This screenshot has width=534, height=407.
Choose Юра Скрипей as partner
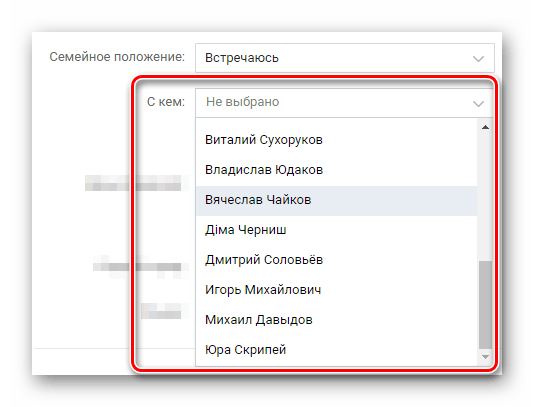coord(336,350)
